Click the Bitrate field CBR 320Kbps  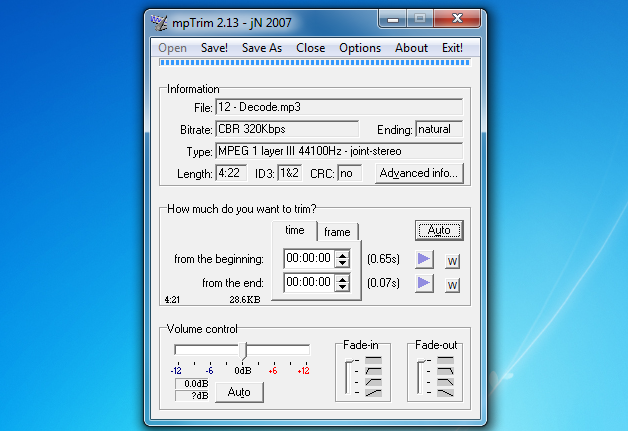coord(287,129)
